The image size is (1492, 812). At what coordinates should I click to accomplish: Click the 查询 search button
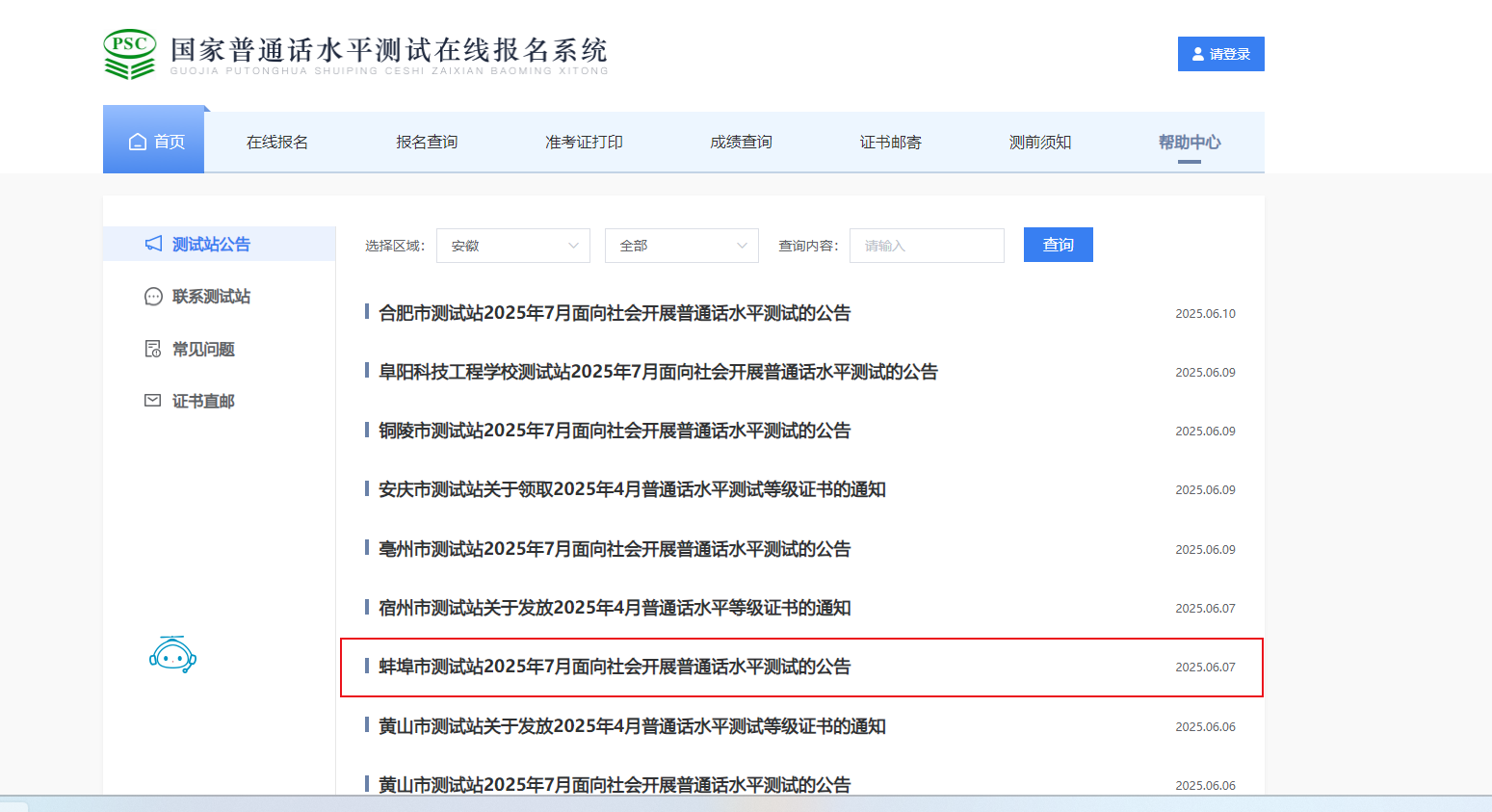coord(1058,245)
